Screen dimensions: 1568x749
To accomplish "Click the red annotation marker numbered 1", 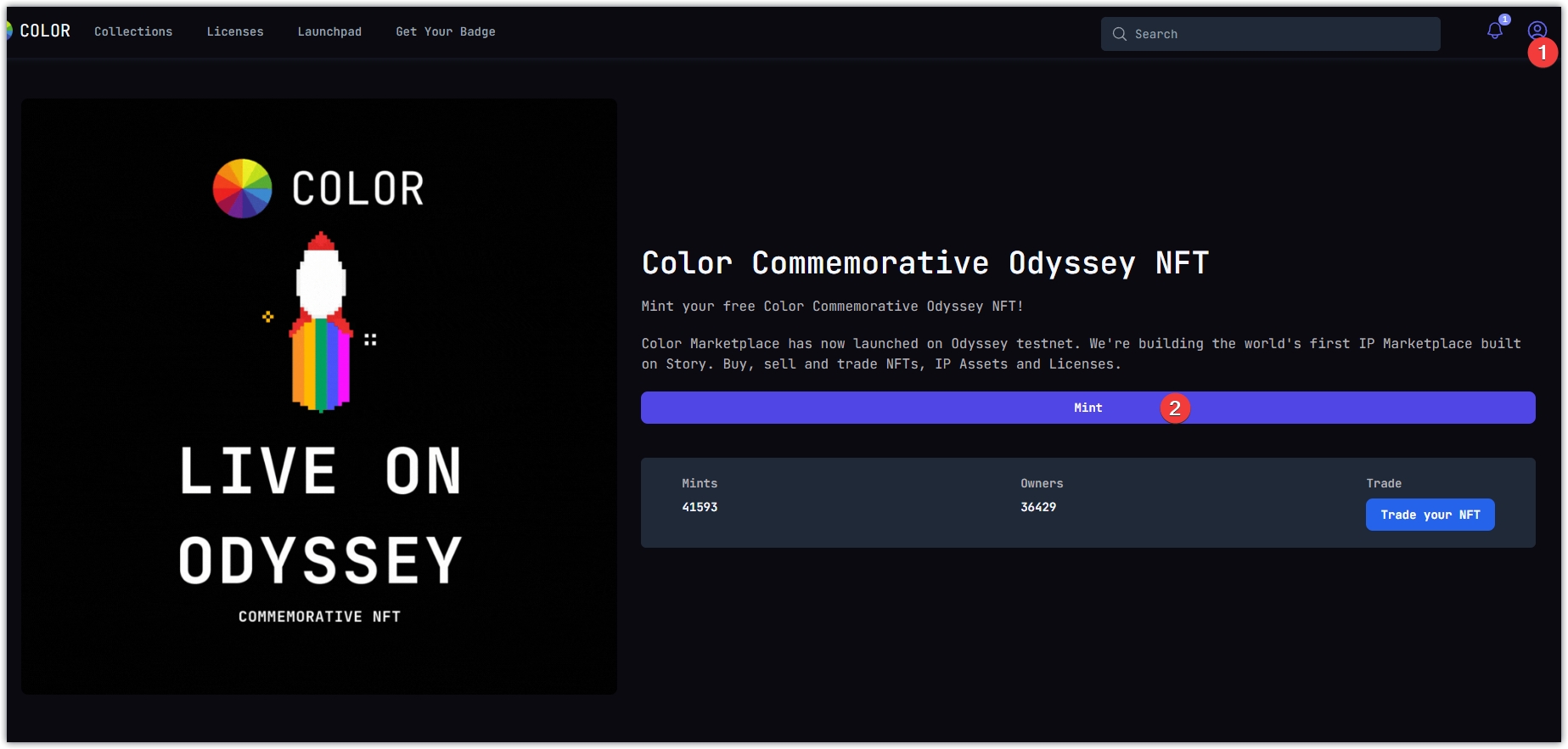I will click(1542, 53).
